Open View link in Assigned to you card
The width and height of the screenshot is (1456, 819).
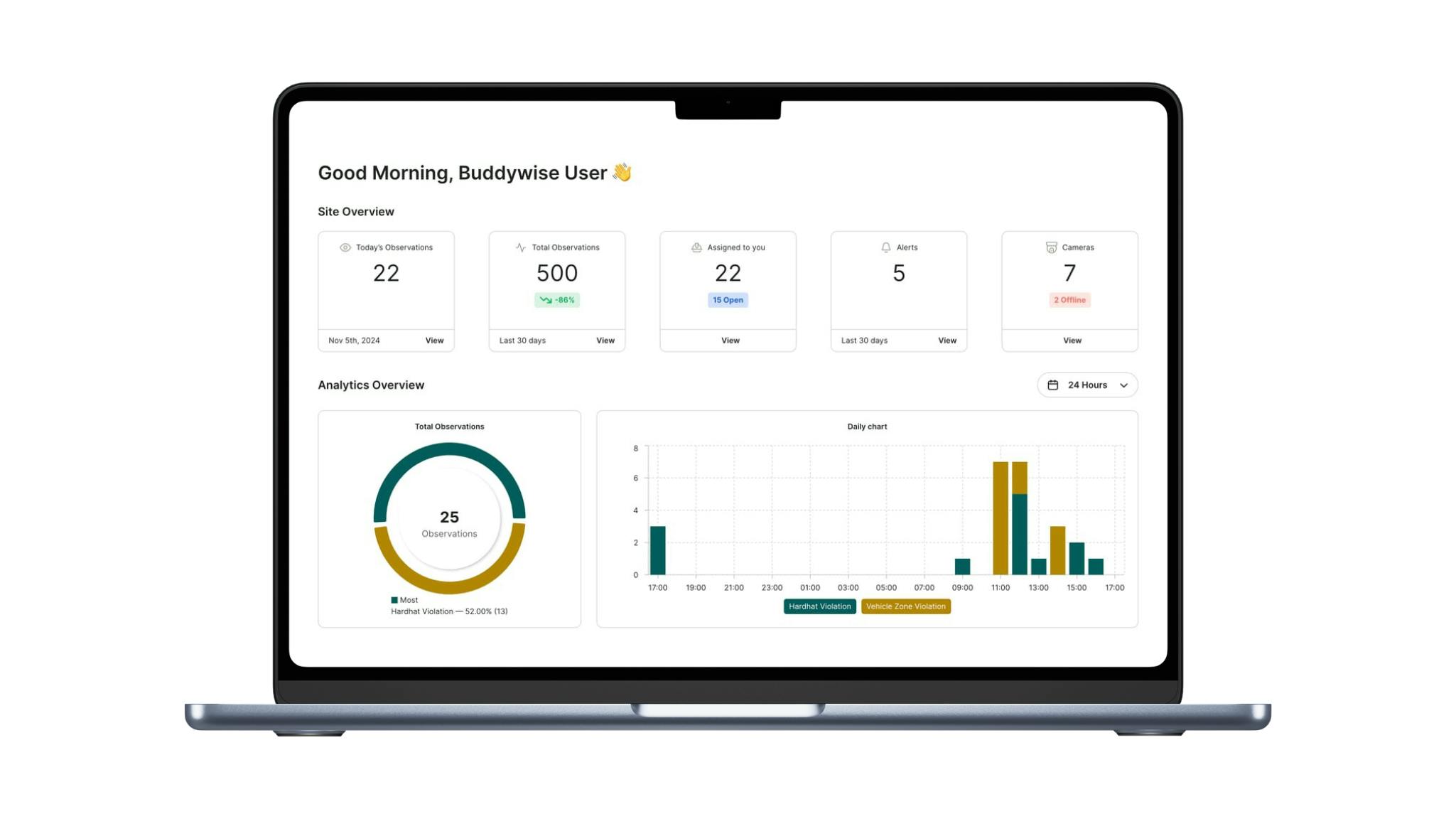[730, 341]
